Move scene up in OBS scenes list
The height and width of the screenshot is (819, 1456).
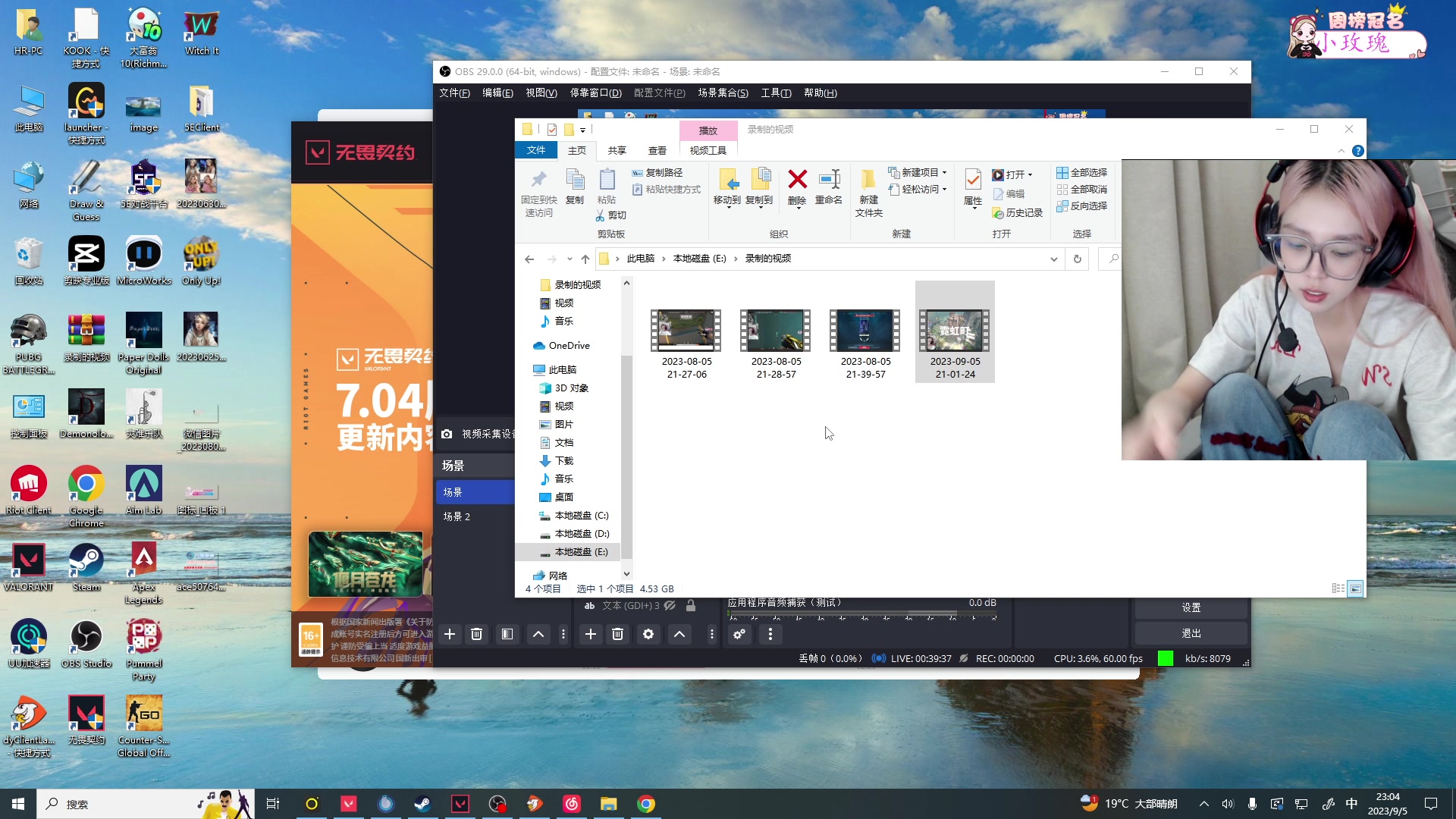point(538,634)
